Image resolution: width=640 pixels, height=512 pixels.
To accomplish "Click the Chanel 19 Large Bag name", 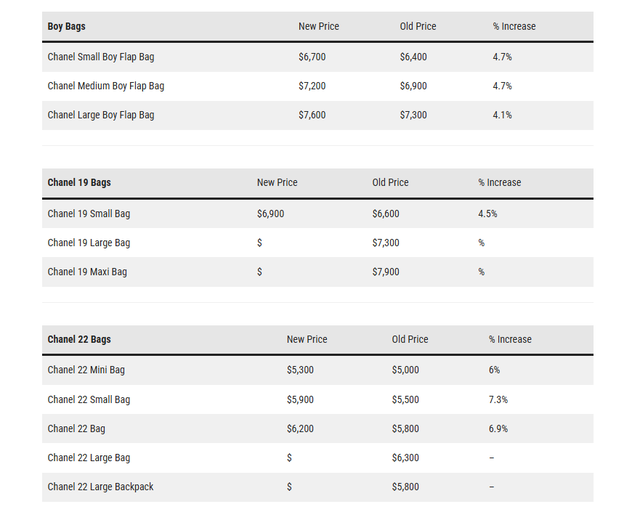I will (89, 243).
